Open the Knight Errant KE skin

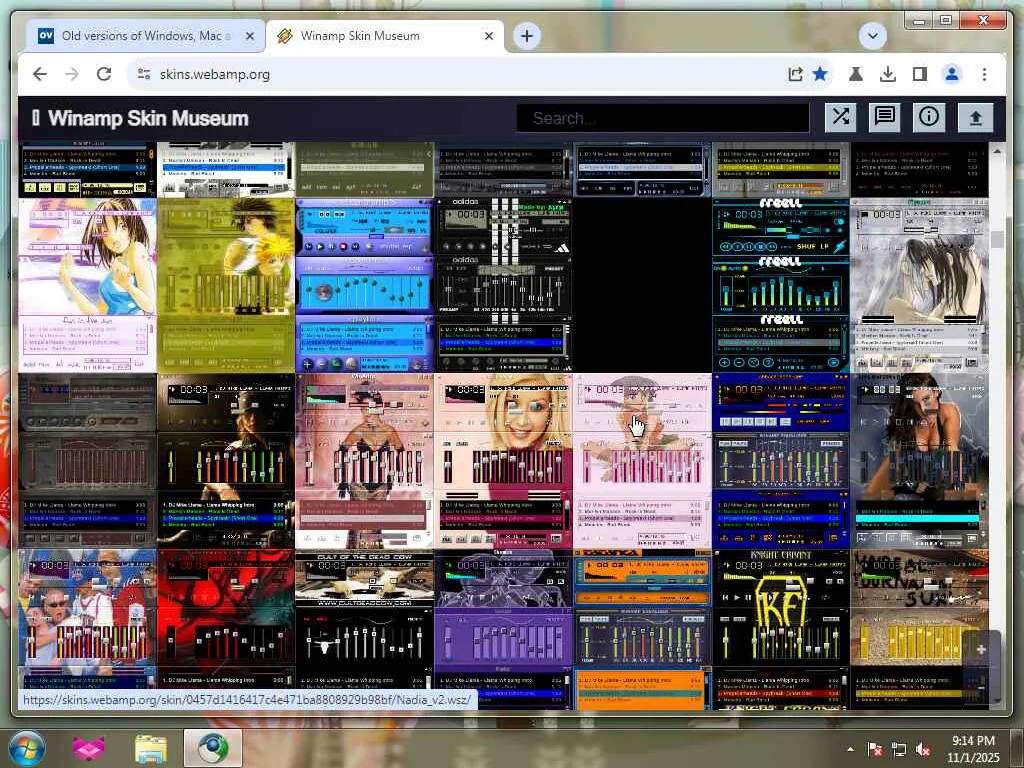pyautogui.click(x=780, y=629)
